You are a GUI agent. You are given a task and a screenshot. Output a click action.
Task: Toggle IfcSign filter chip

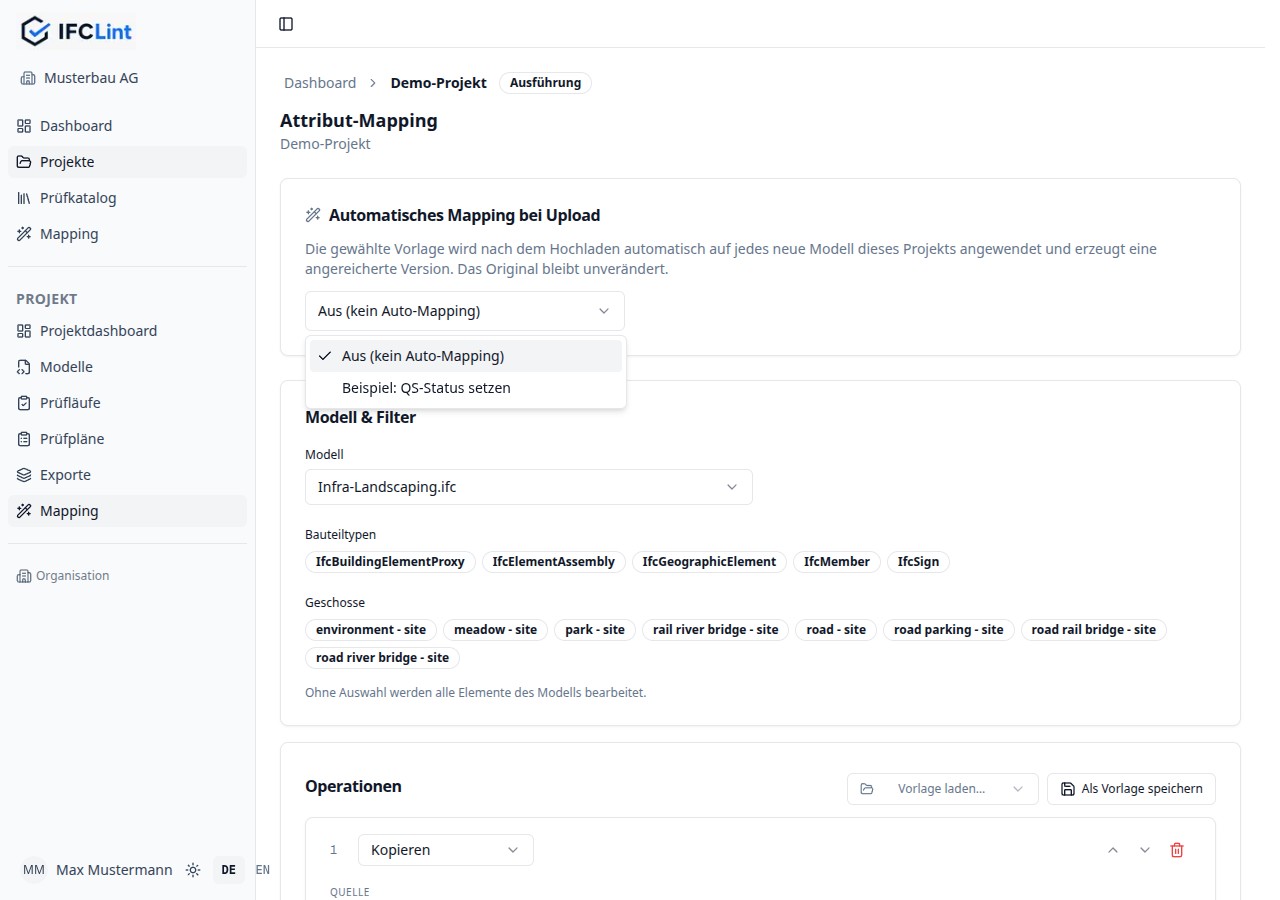pos(918,562)
